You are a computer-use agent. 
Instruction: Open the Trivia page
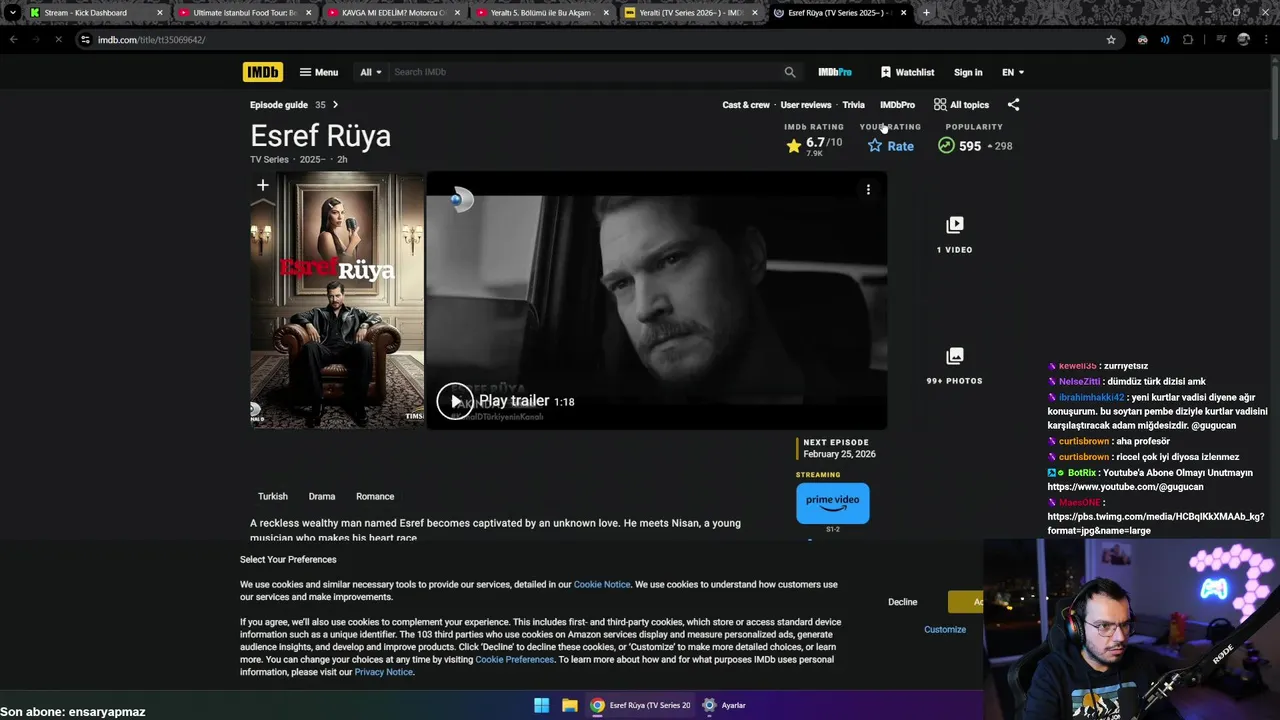tap(853, 105)
